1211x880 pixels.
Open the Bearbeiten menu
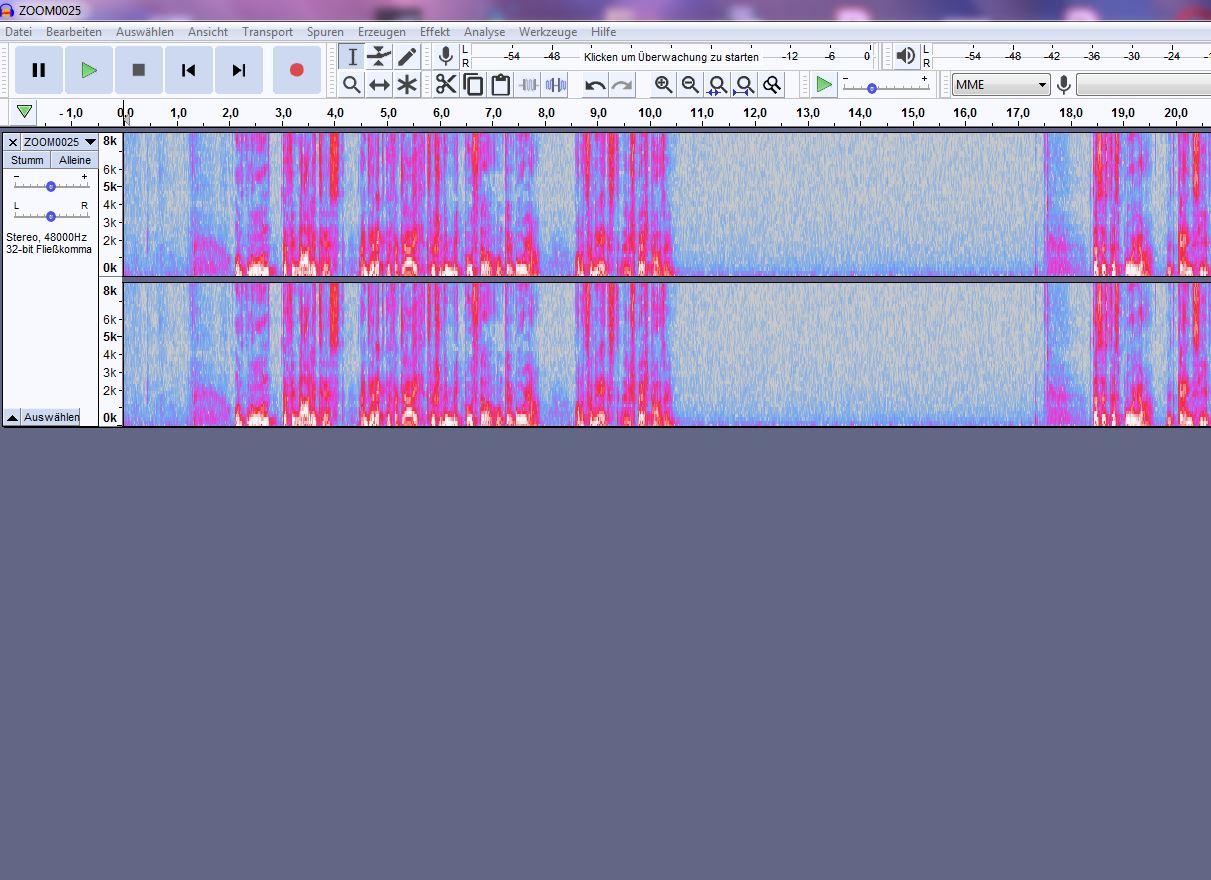[74, 32]
